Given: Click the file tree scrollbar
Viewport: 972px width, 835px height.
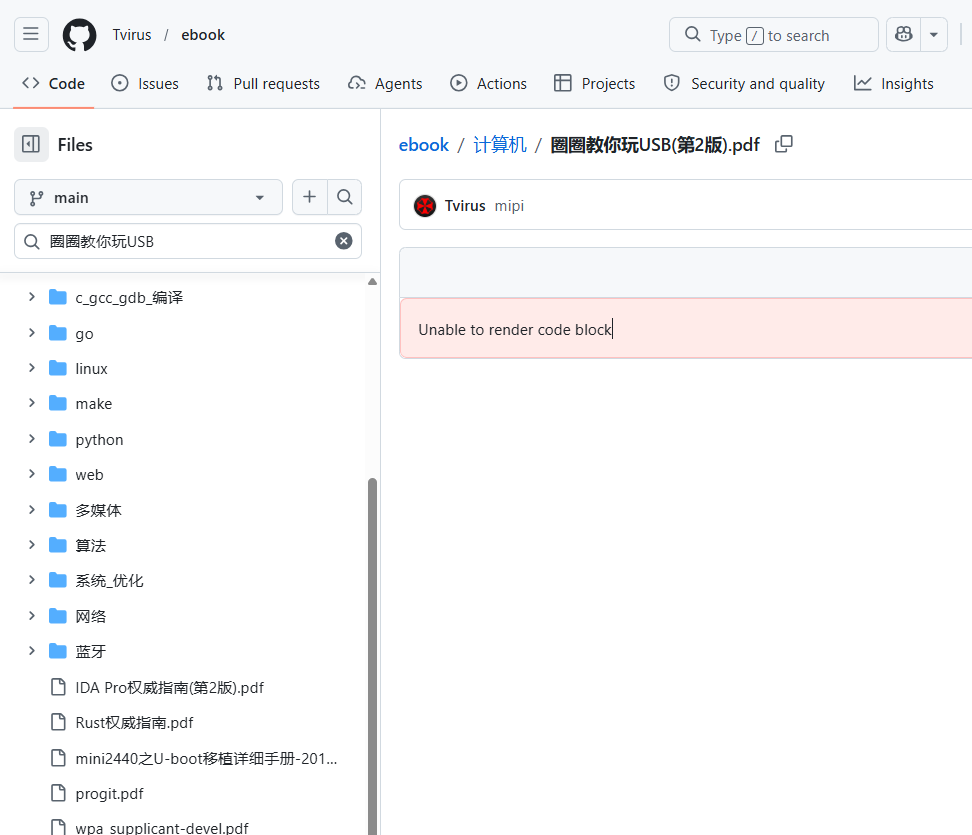Looking at the screenshot, I should pyautogui.click(x=373, y=656).
